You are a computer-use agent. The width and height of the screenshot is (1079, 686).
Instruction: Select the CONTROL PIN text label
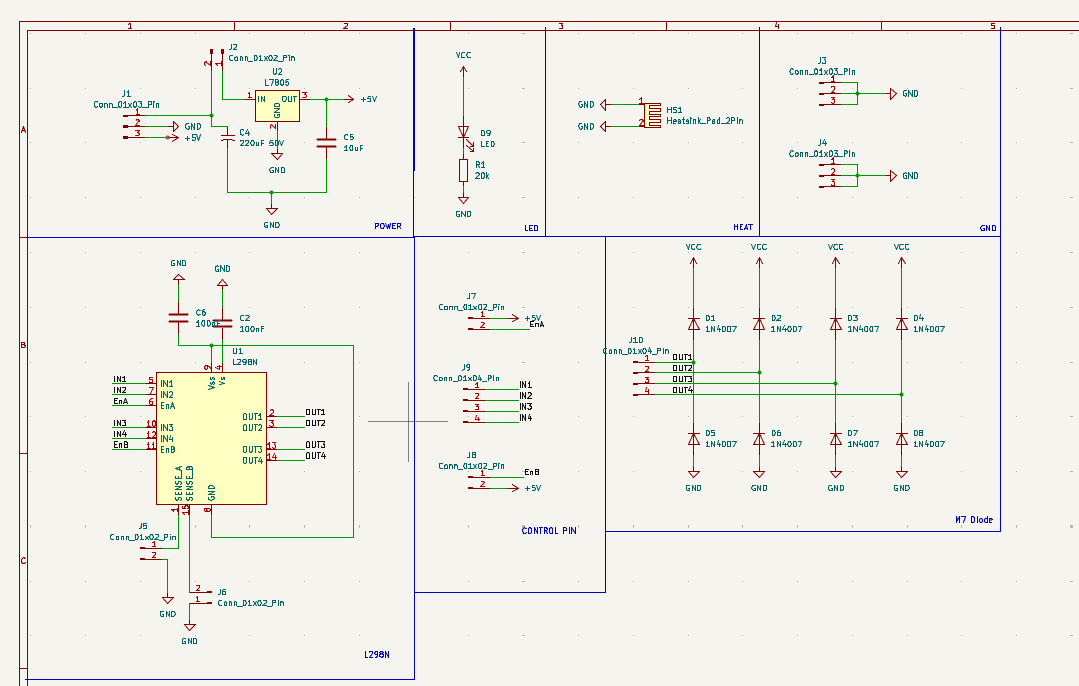point(549,531)
